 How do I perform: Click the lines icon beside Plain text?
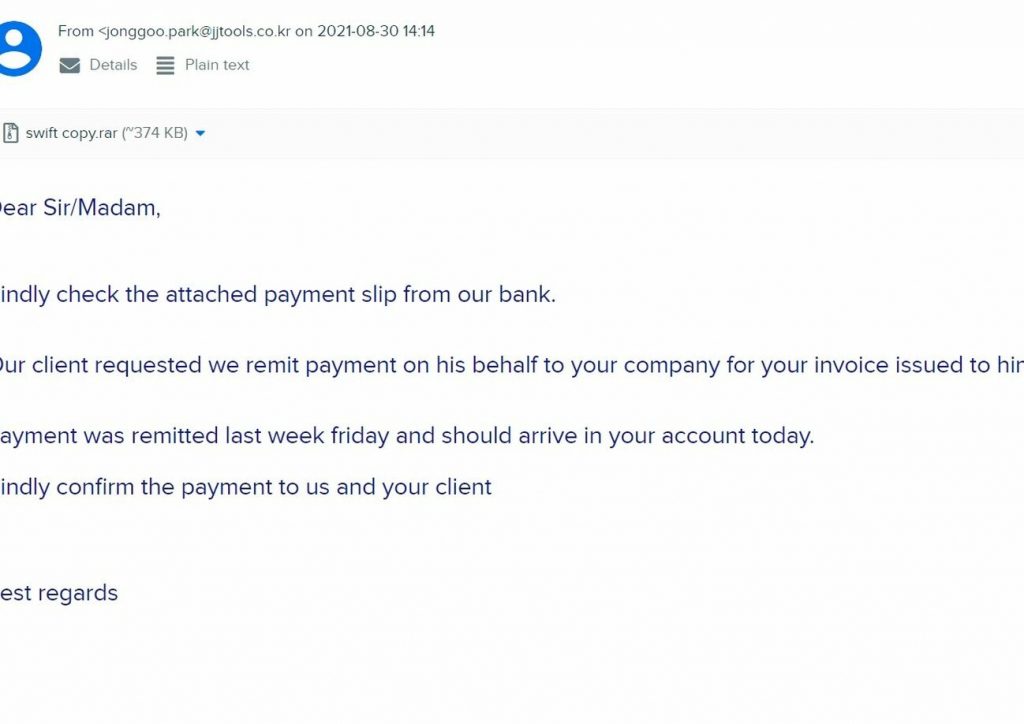[165, 65]
